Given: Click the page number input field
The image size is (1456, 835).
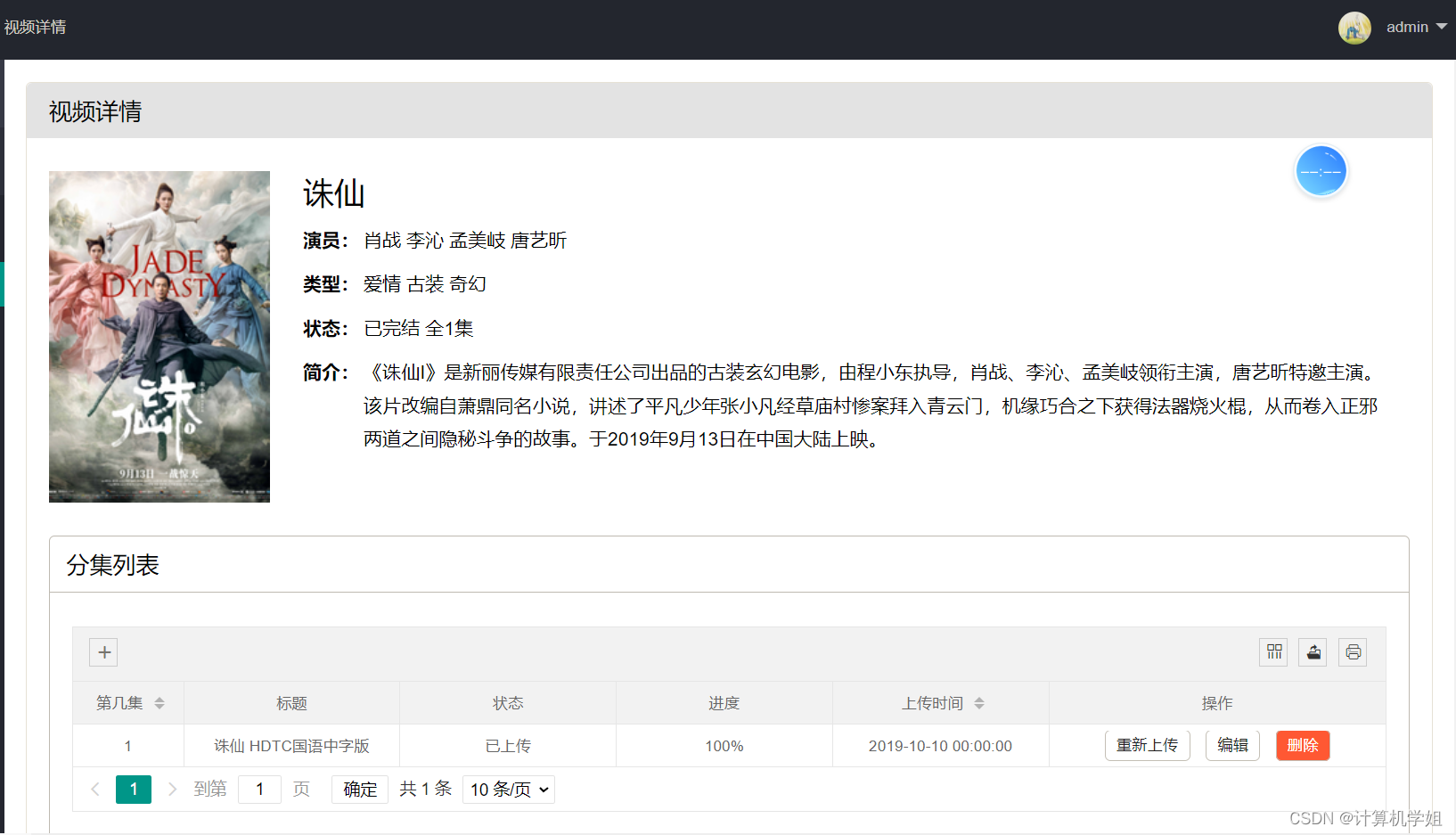Looking at the screenshot, I should (x=259, y=790).
